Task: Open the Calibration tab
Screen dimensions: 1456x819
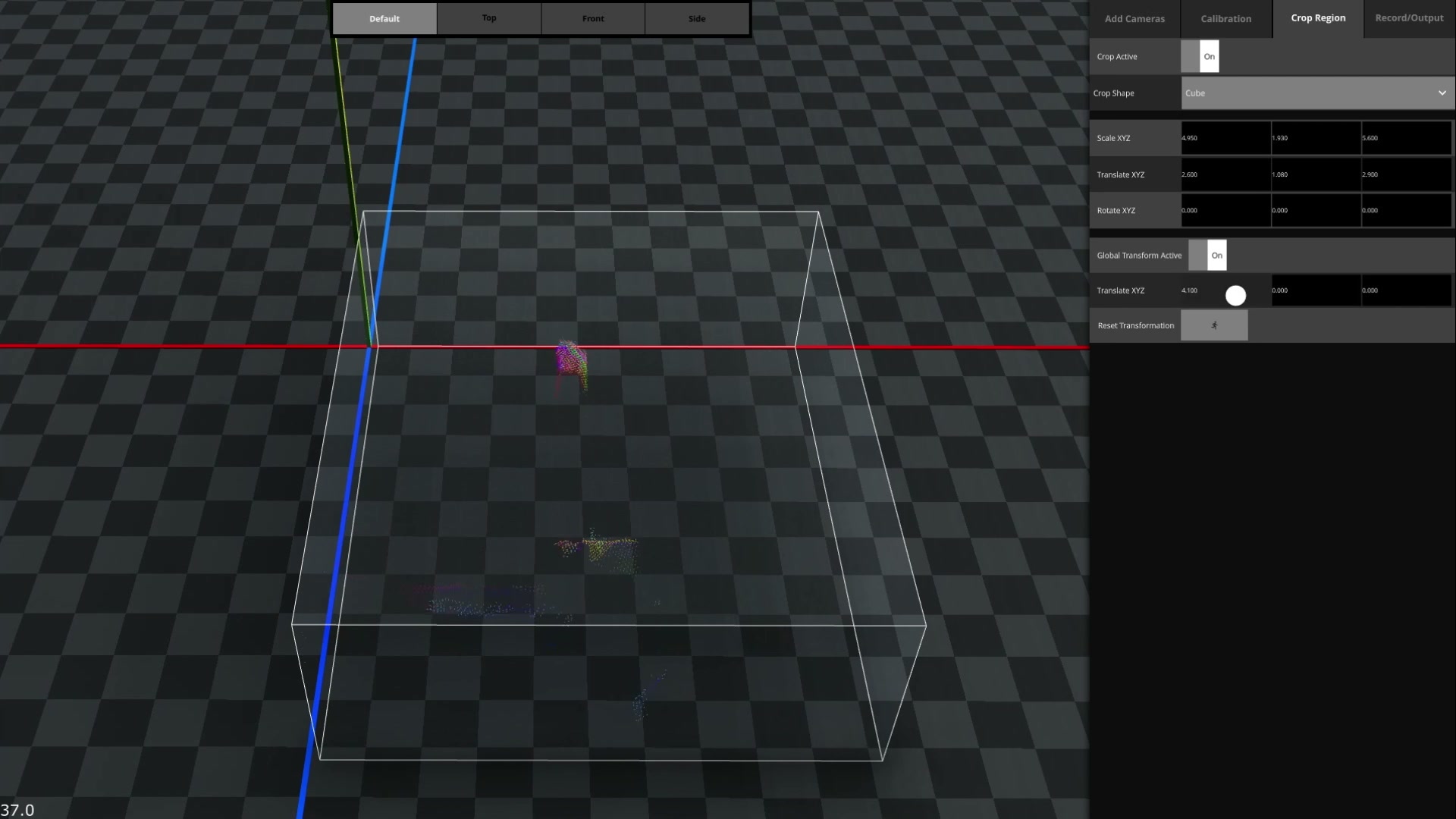Action: click(x=1225, y=19)
